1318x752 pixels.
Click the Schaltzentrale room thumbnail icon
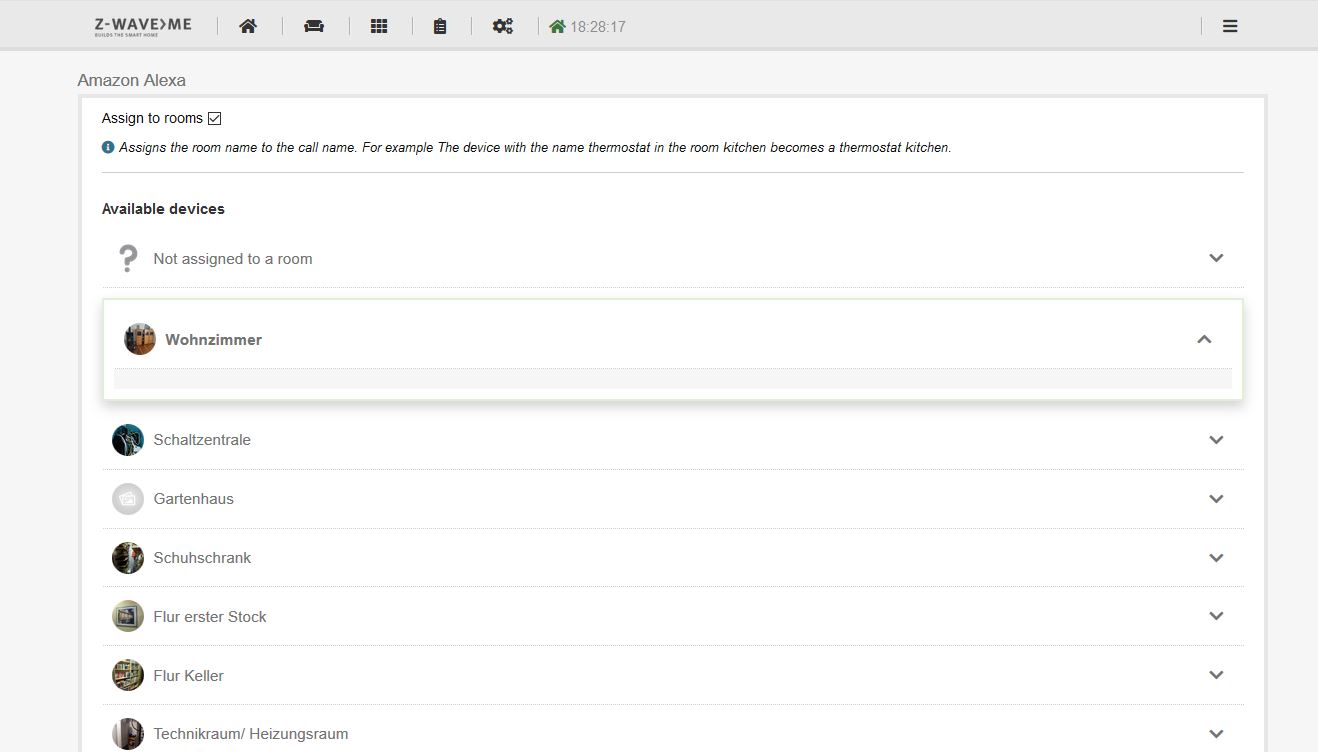click(x=127, y=439)
